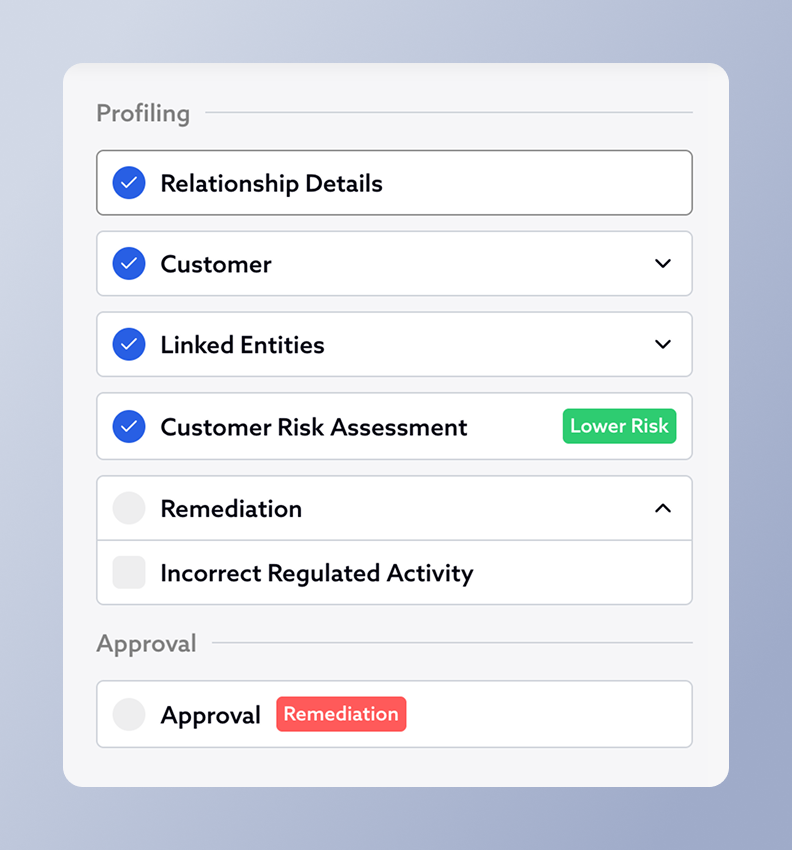Viewport: 792px width, 850px height.
Task: Click Customer Risk Assessment checkmark icon
Action: (129, 427)
